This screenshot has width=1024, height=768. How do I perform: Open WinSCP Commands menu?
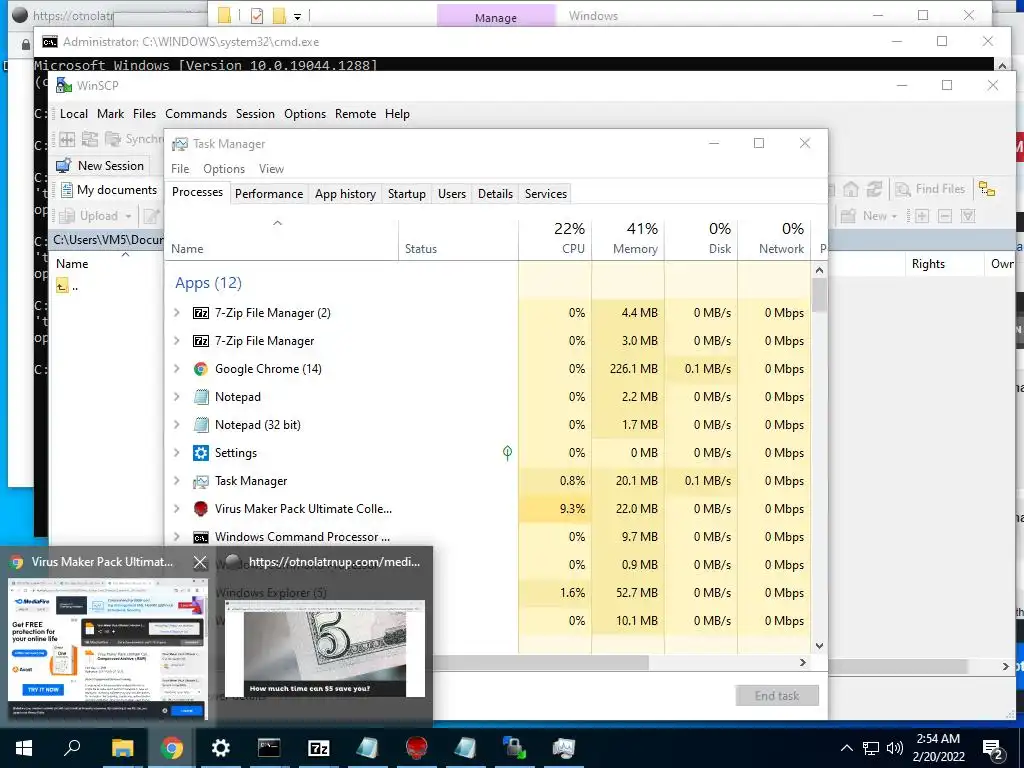coord(196,114)
